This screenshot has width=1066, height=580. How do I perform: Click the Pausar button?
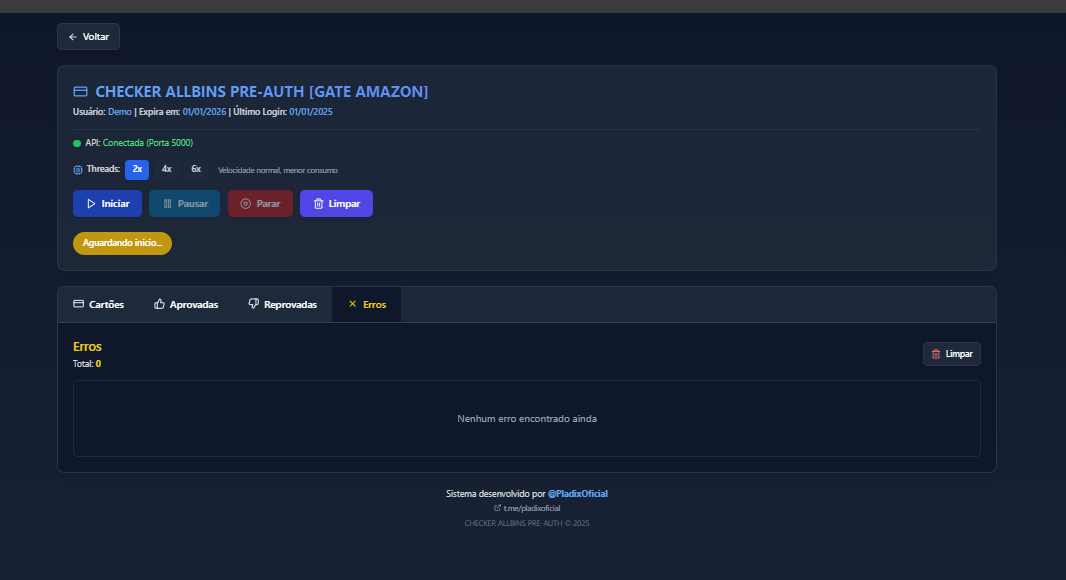pos(184,203)
